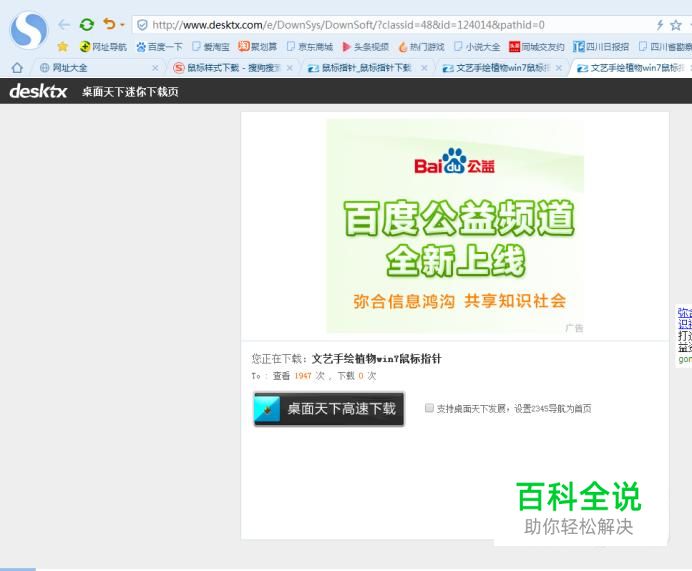The image size is (692, 571).
Task: Click the arrow icon on the download button
Action: [267, 409]
